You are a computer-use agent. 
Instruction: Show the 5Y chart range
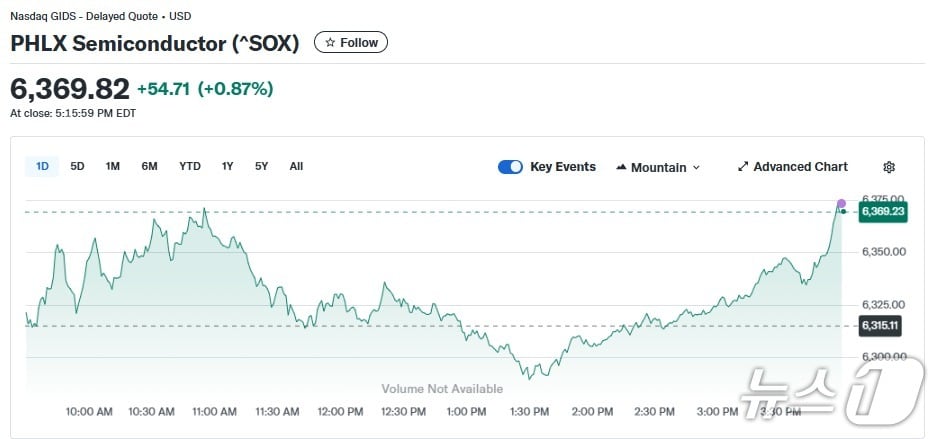click(x=261, y=166)
